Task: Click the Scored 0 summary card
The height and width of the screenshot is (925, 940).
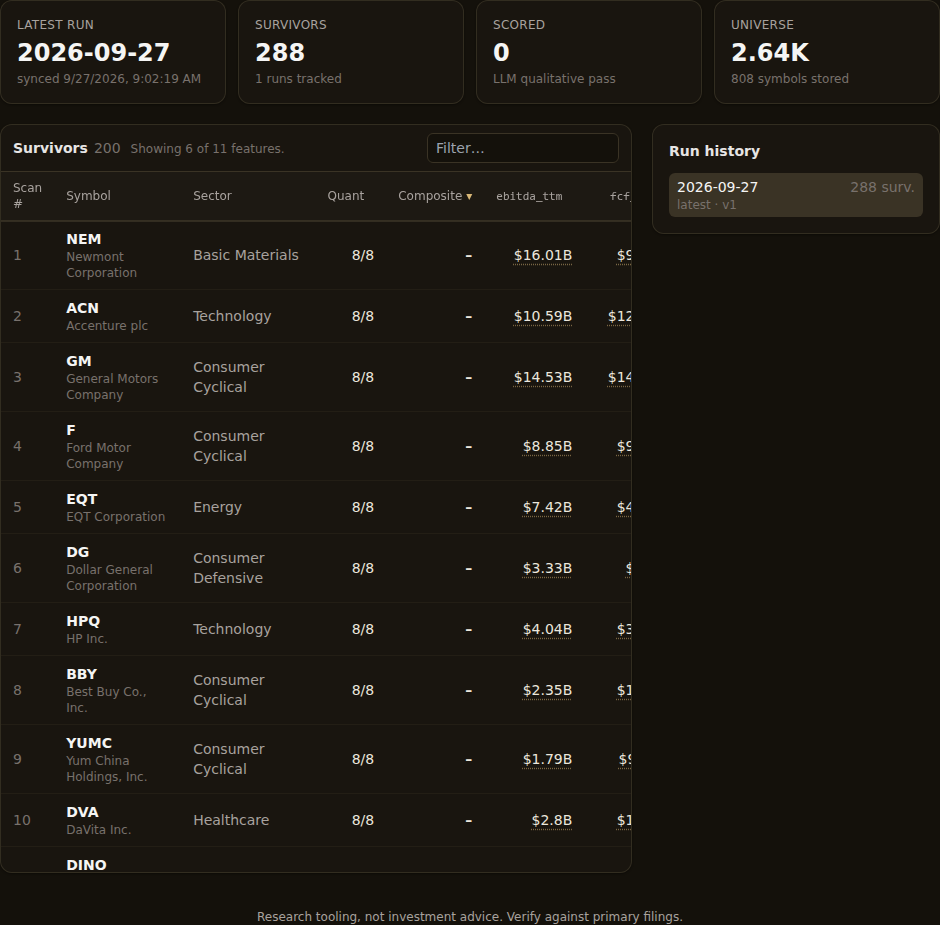Action: 589,52
